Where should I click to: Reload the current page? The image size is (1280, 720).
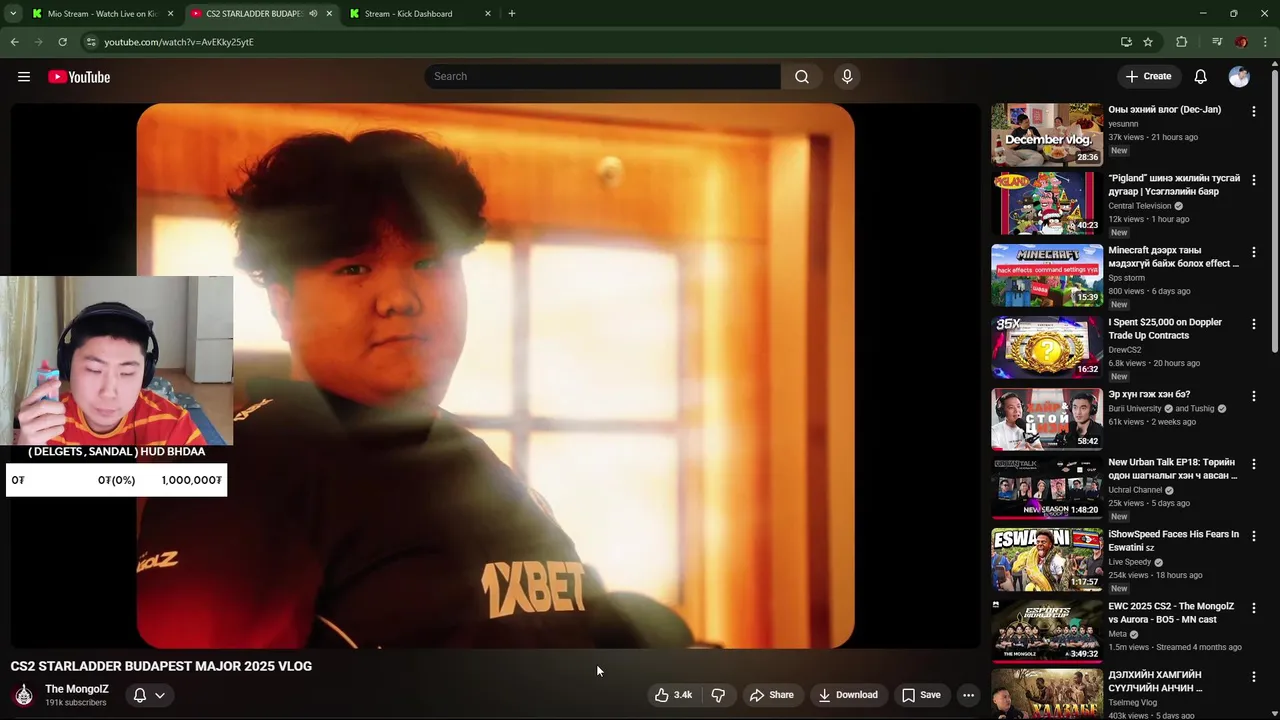click(62, 42)
